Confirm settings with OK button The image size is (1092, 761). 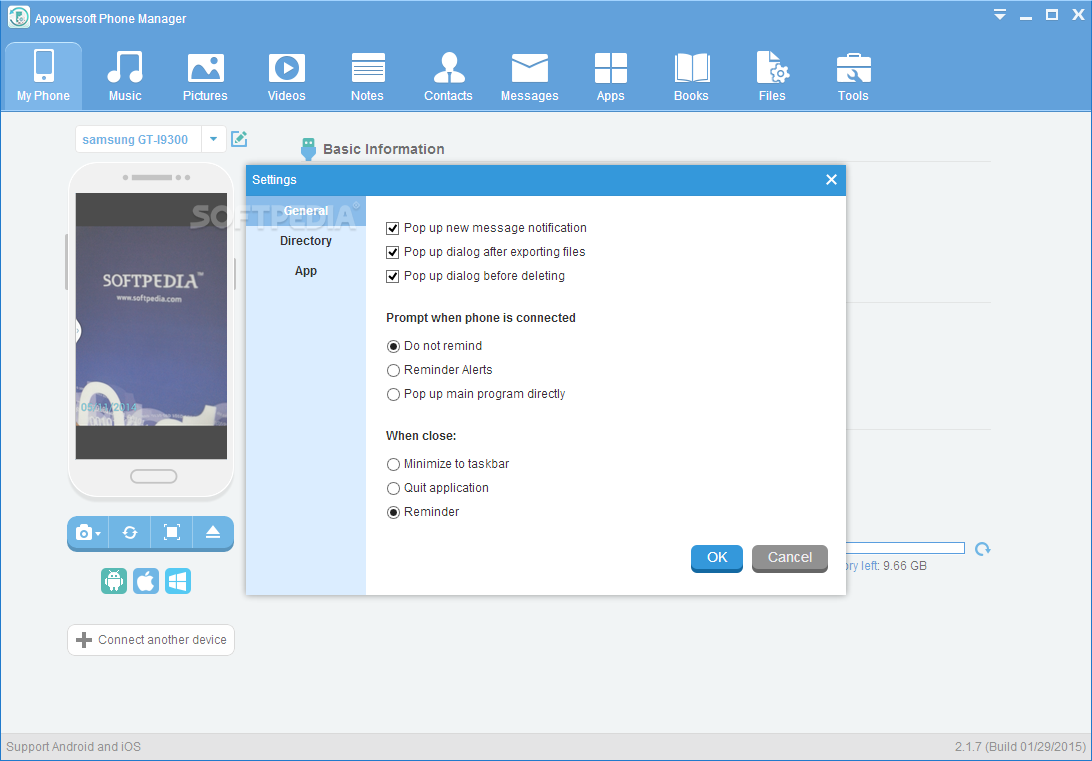click(717, 558)
